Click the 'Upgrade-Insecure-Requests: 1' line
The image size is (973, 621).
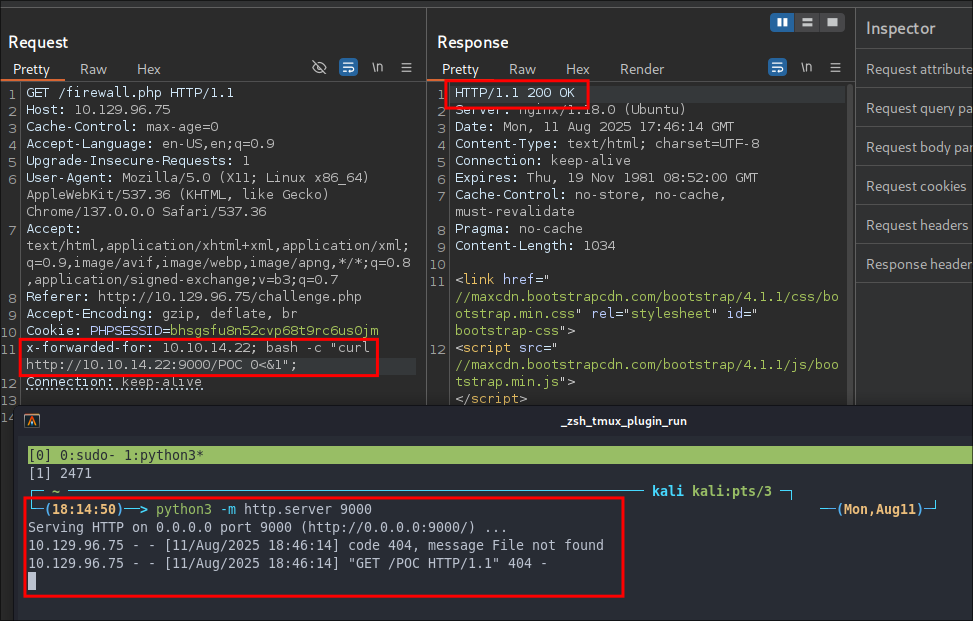pos(138,161)
